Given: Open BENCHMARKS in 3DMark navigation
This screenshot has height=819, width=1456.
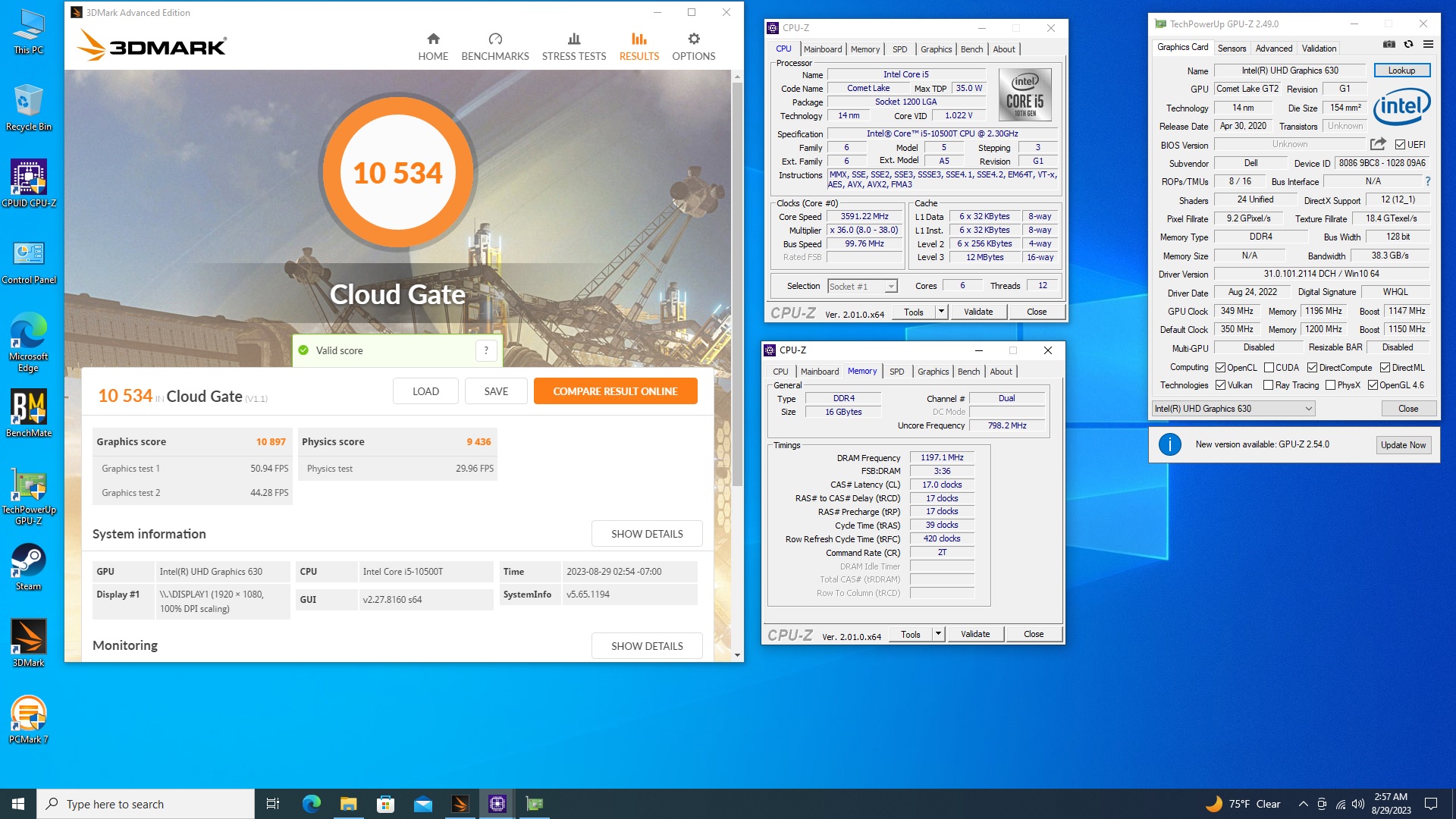Looking at the screenshot, I should pos(495,46).
